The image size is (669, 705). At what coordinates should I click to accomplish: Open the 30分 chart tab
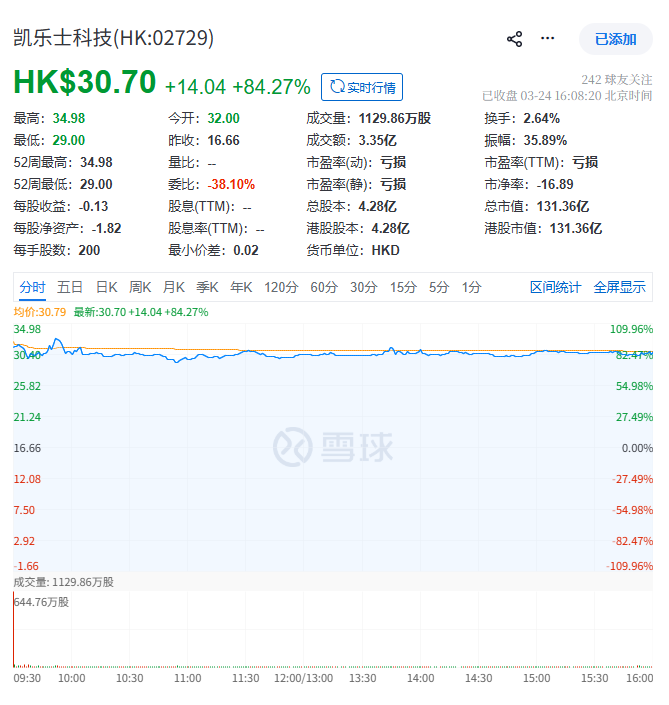(x=363, y=287)
